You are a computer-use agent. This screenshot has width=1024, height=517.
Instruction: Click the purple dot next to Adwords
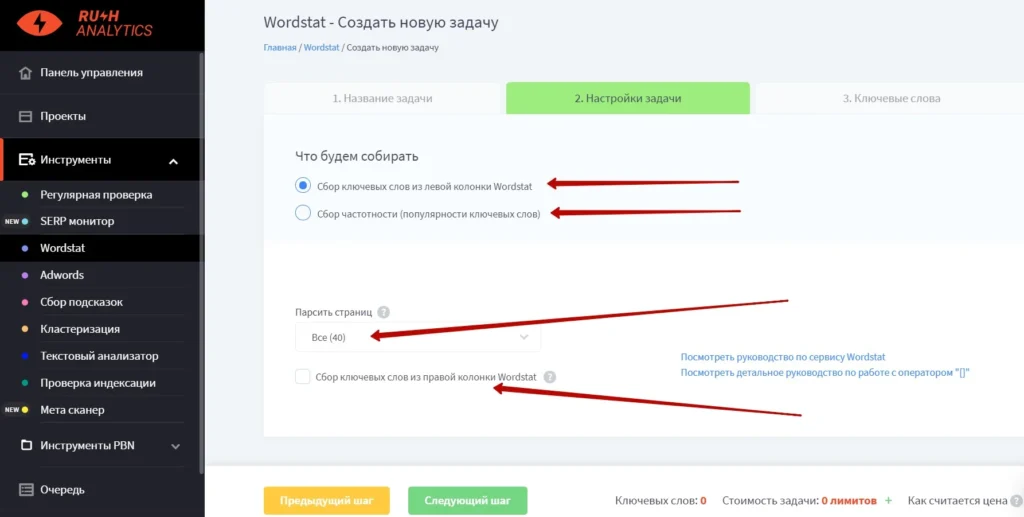(x=25, y=275)
